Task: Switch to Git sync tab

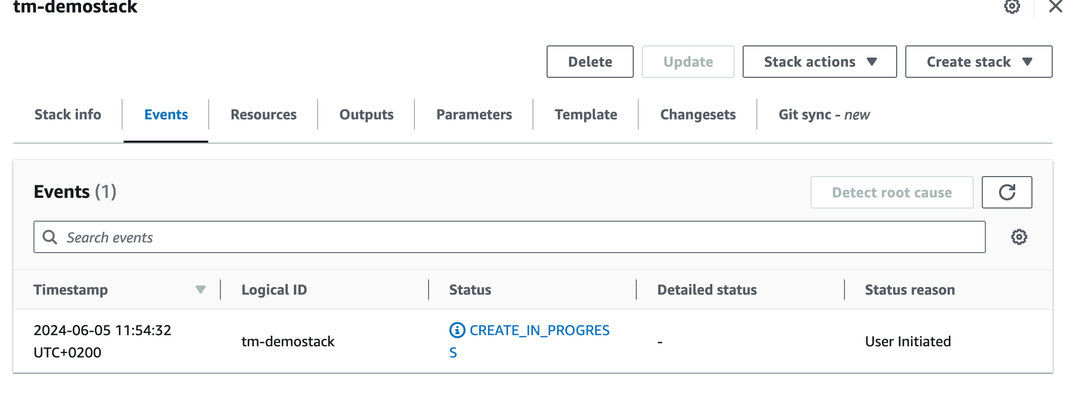Action: [x=824, y=114]
